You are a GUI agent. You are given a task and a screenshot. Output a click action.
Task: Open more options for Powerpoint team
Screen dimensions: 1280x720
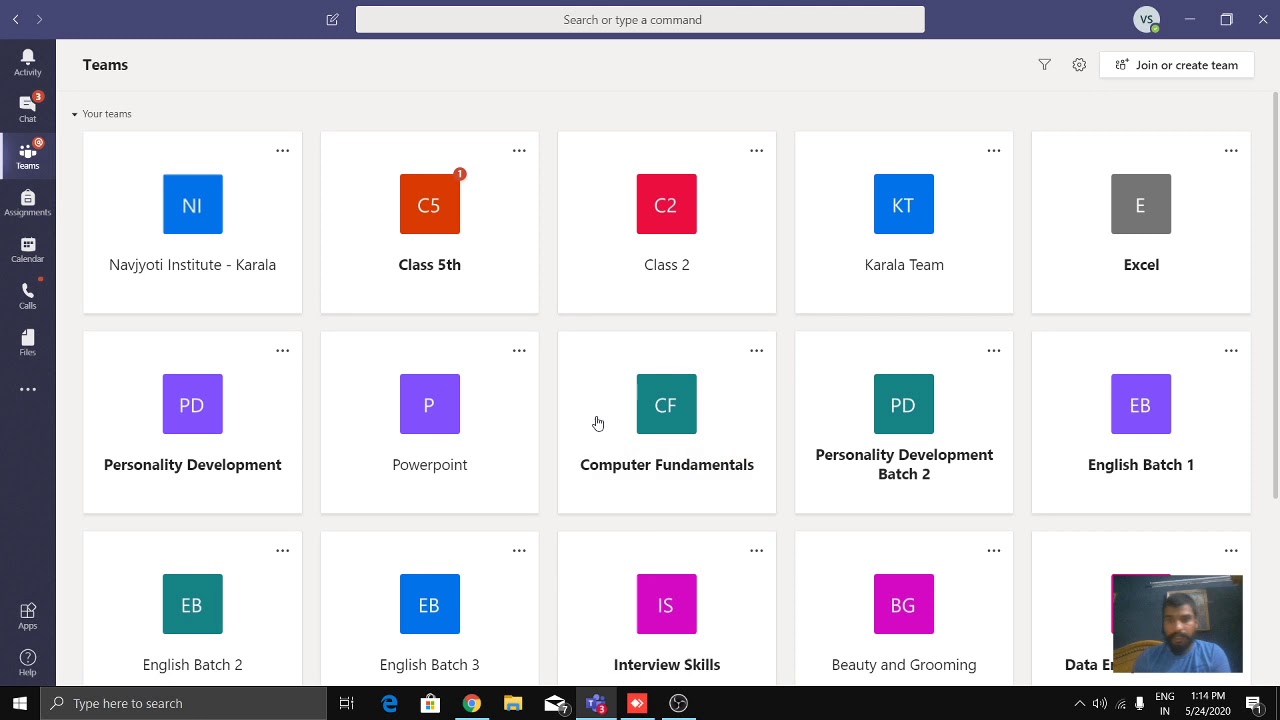(x=519, y=351)
